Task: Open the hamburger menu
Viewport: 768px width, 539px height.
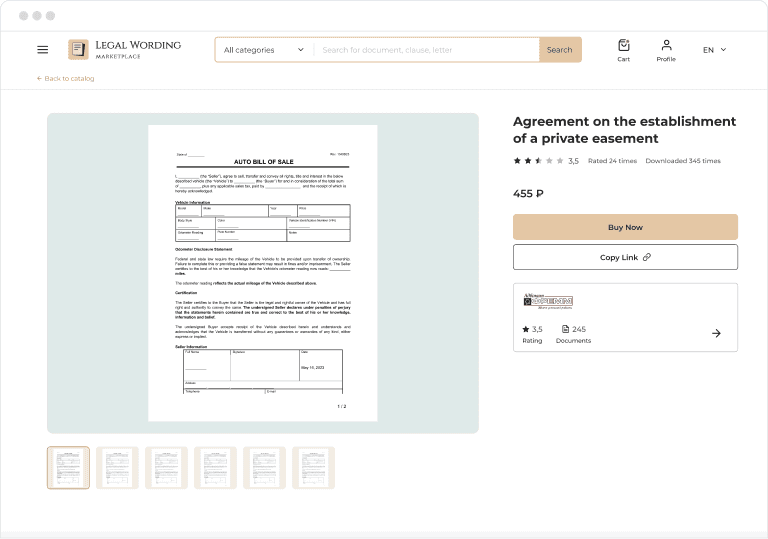Action: [42, 49]
